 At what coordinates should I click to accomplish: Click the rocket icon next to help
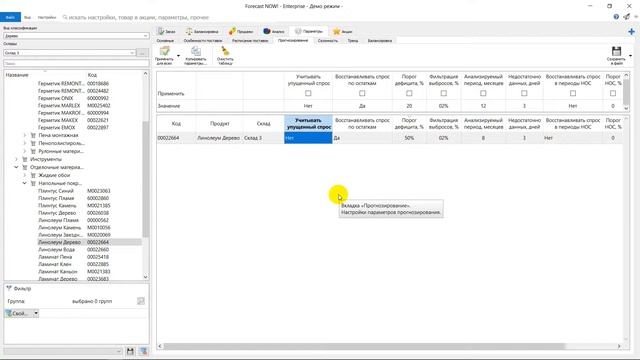point(626,17)
